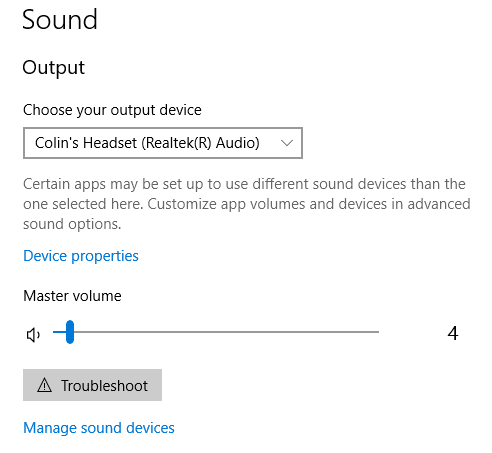492x453 pixels.
Task: Click the volume level number 4
Action: click(x=453, y=333)
